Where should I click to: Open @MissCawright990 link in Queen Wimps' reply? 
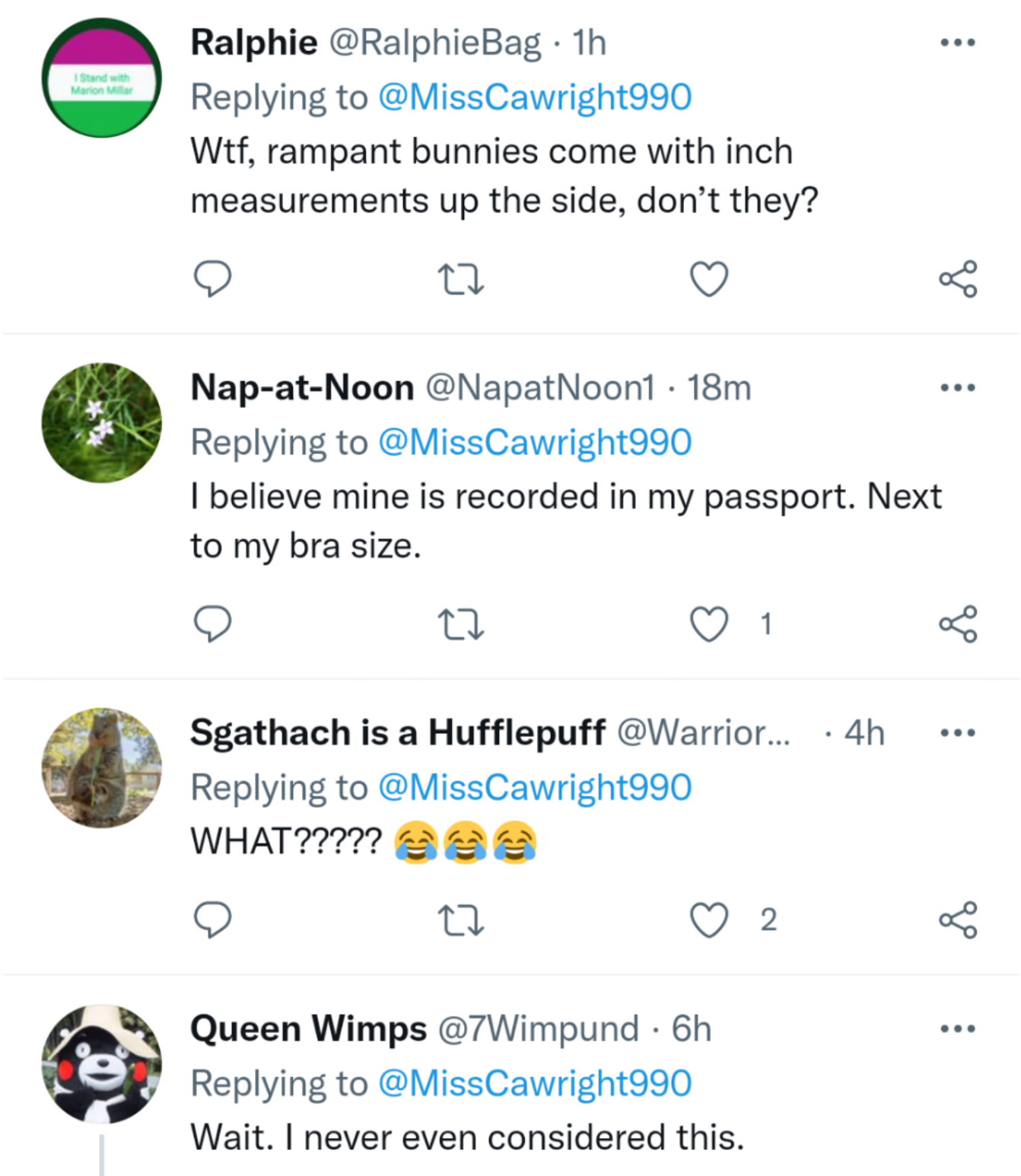coord(535,1083)
